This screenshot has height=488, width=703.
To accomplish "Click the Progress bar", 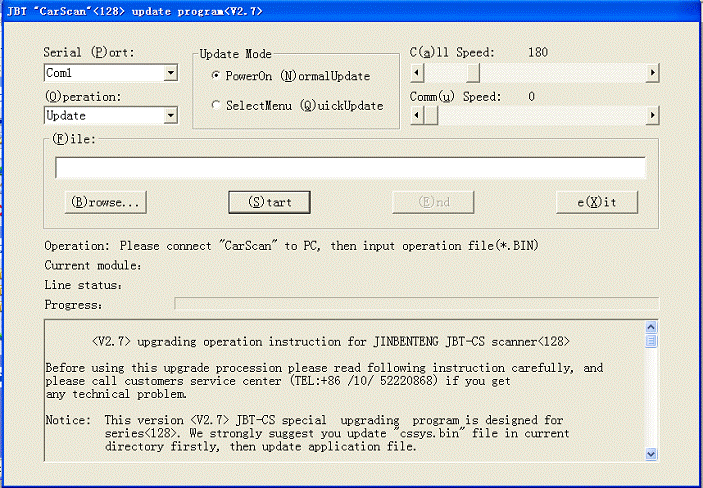I will click(415, 303).
